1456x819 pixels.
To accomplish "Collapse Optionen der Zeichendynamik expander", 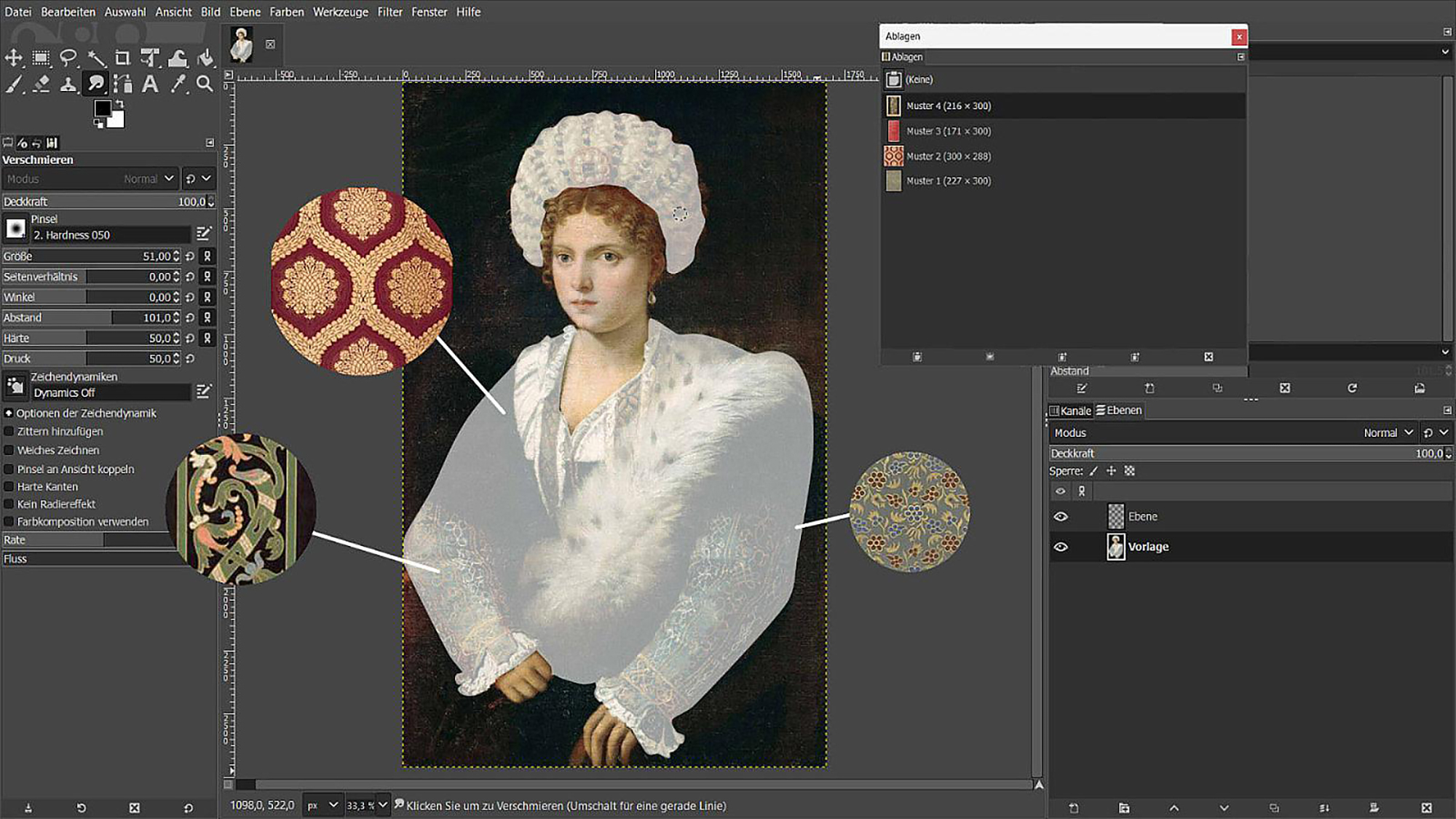I will click(x=9, y=413).
